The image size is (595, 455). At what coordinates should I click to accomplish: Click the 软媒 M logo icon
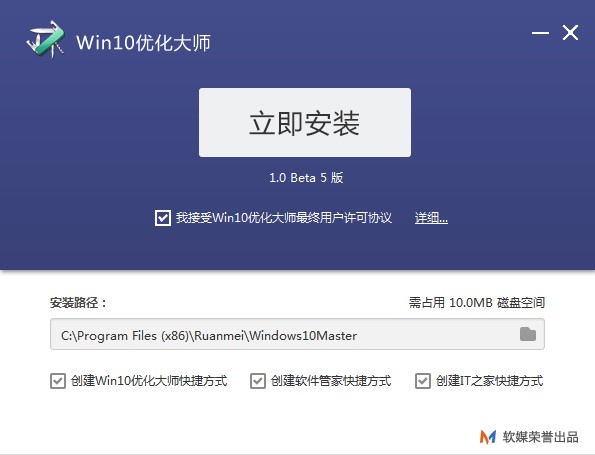[488, 437]
